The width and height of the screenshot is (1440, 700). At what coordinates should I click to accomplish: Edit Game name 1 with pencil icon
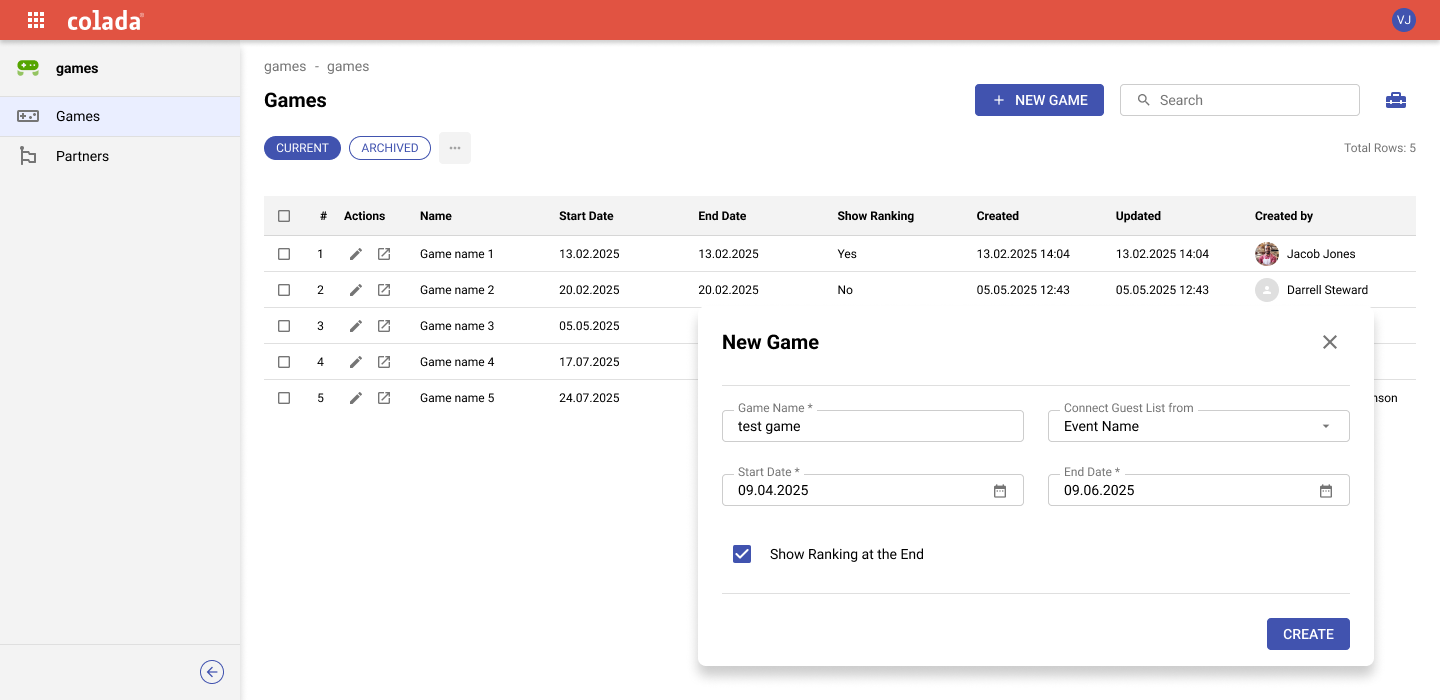tap(356, 254)
